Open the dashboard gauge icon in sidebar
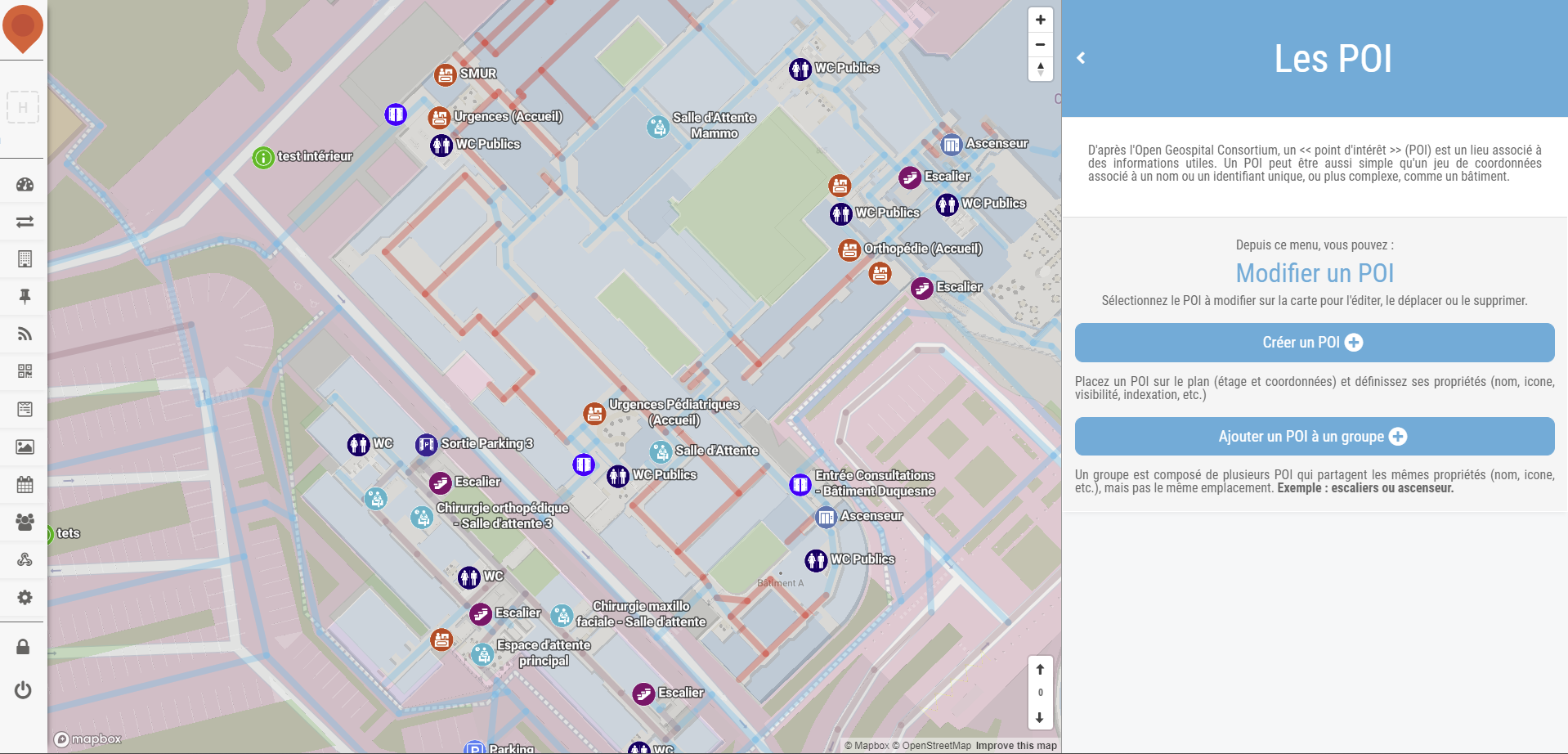1568x754 pixels. click(25, 184)
